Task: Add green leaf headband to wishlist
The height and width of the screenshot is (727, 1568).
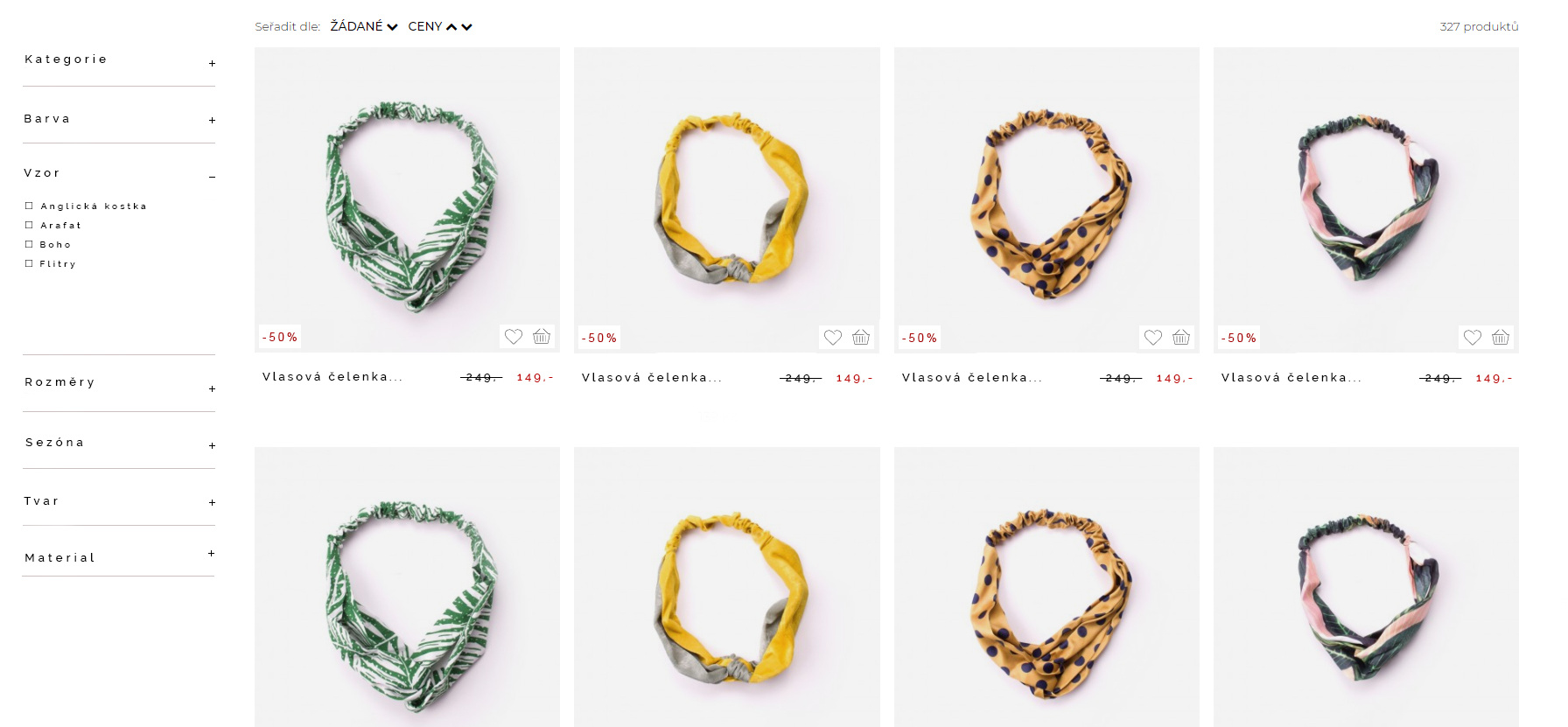Action: (514, 337)
